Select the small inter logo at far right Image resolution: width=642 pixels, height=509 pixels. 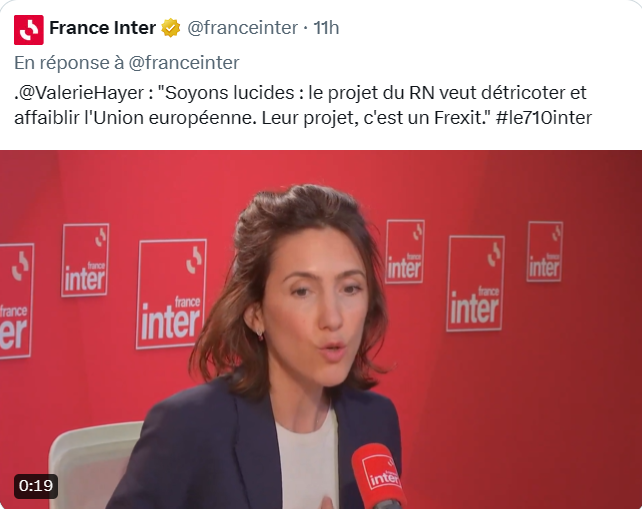point(545,251)
